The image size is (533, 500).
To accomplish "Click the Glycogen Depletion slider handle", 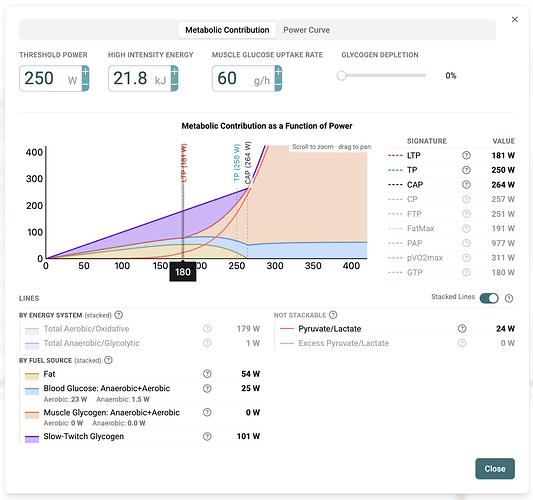I will 341,75.
